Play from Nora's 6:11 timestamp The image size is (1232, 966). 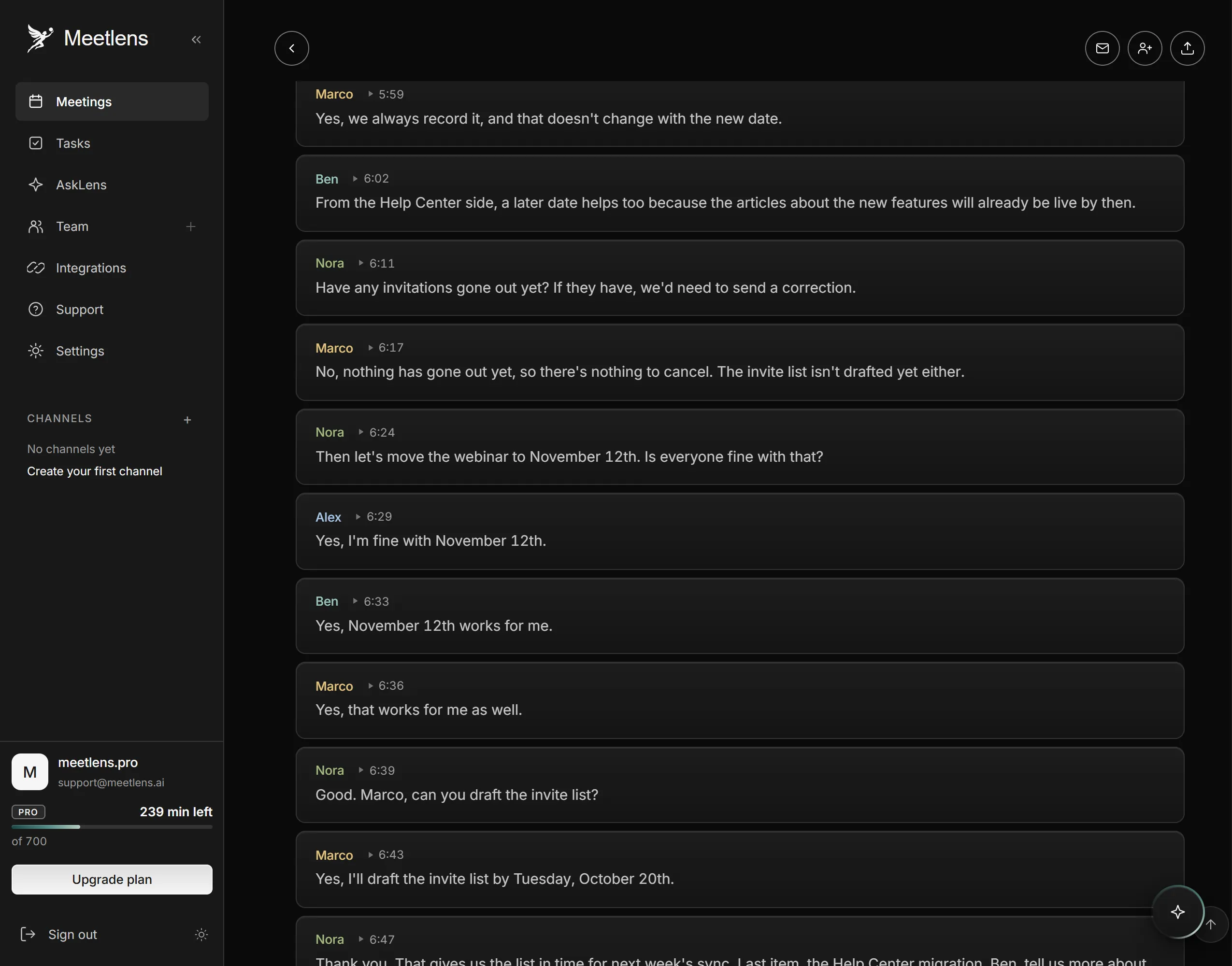pyautogui.click(x=377, y=263)
